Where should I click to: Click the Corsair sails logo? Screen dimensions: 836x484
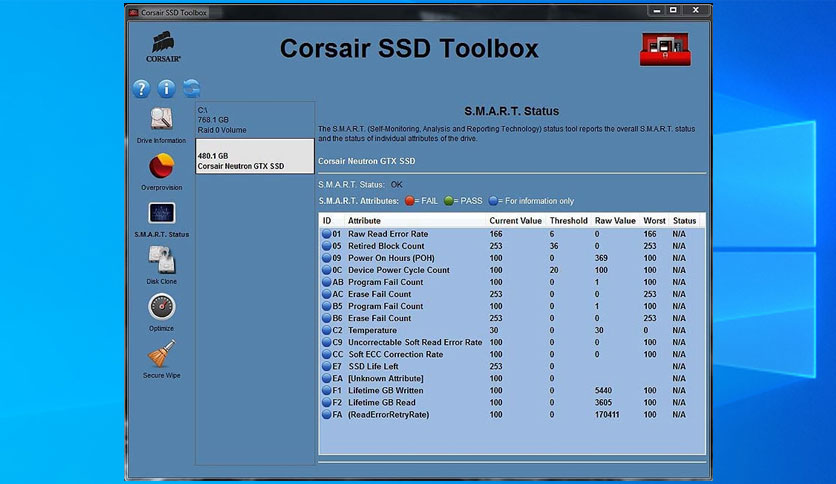[163, 47]
